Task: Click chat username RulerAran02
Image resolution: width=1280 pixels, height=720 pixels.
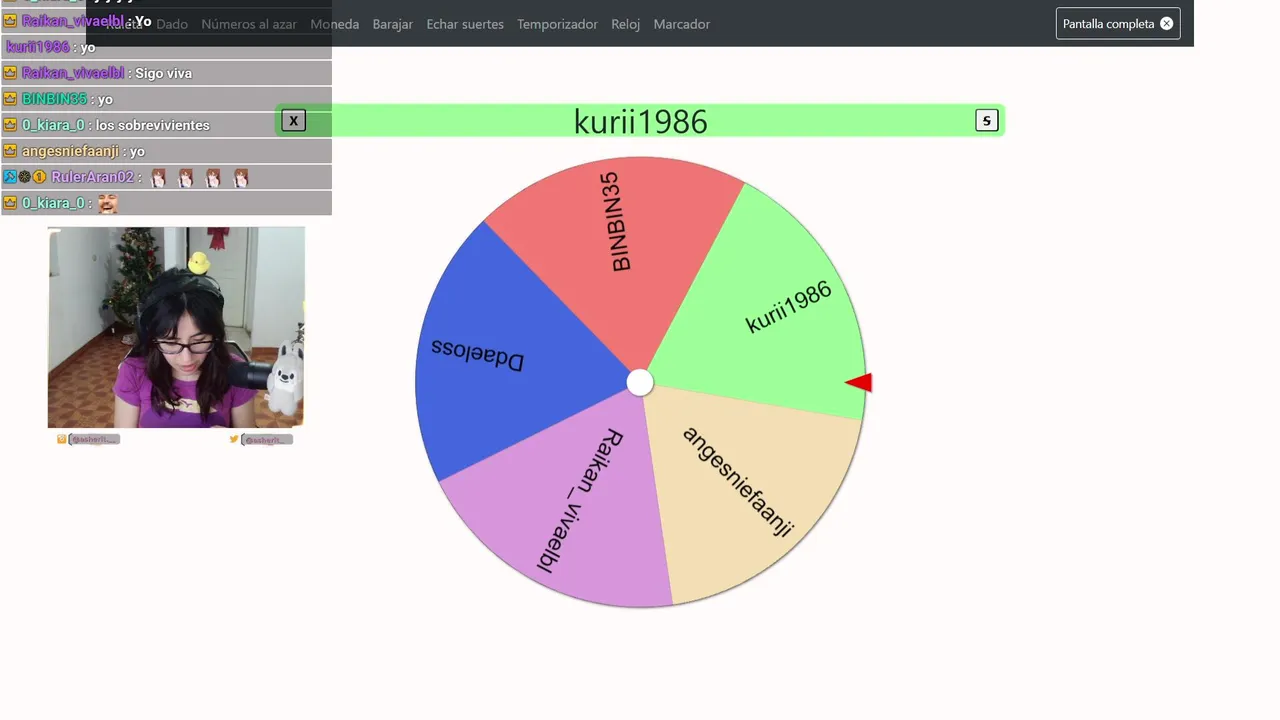Action: [x=92, y=177]
